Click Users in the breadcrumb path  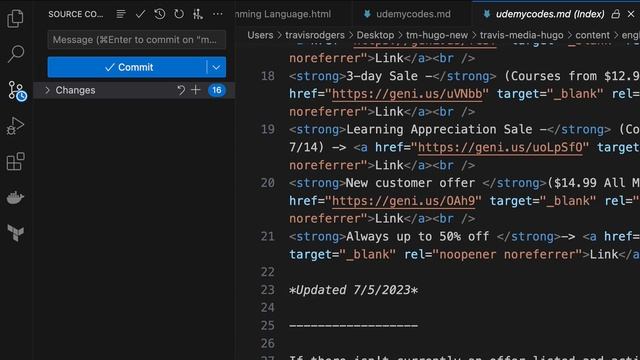click(x=260, y=35)
